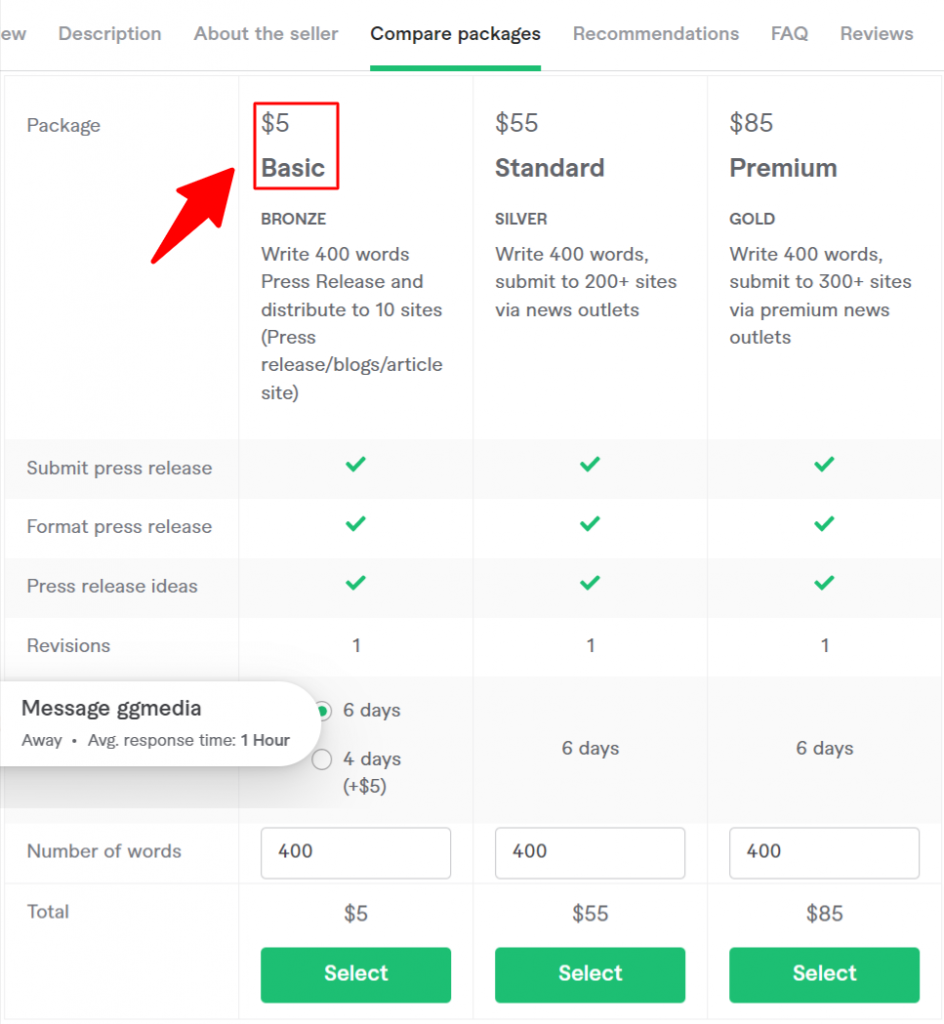Go to the Recommendations tab

point(656,34)
